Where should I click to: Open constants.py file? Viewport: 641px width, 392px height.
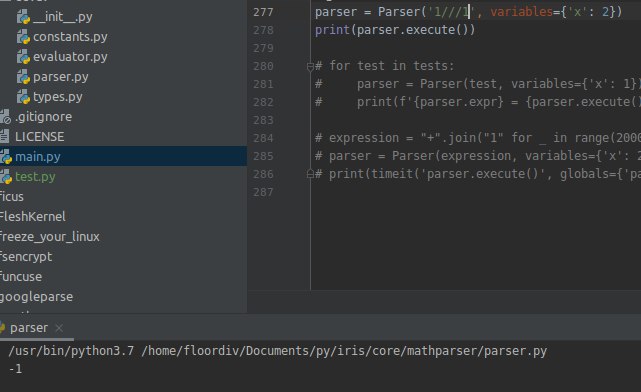pos(70,37)
